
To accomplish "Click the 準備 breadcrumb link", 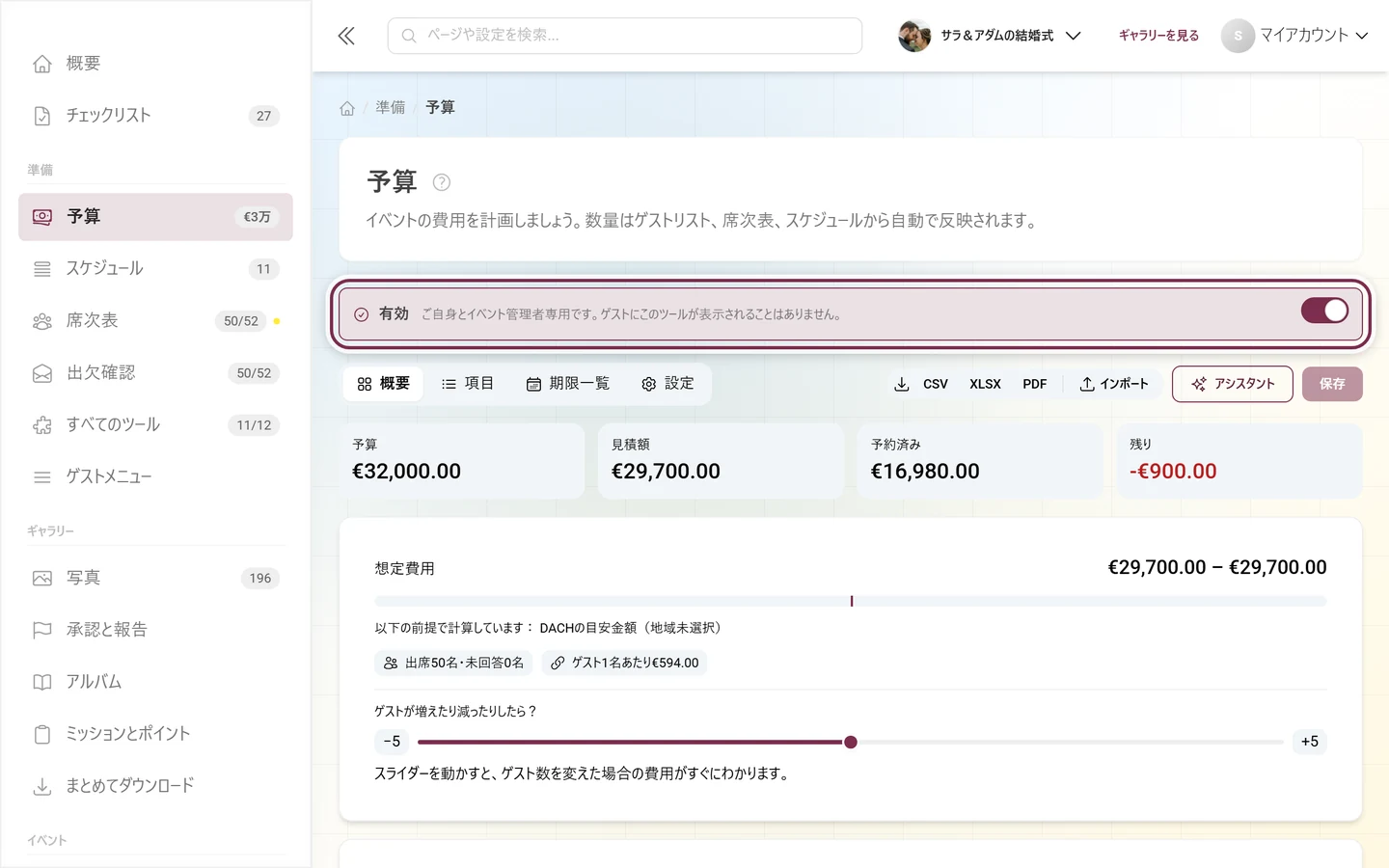I will pyautogui.click(x=391, y=108).
